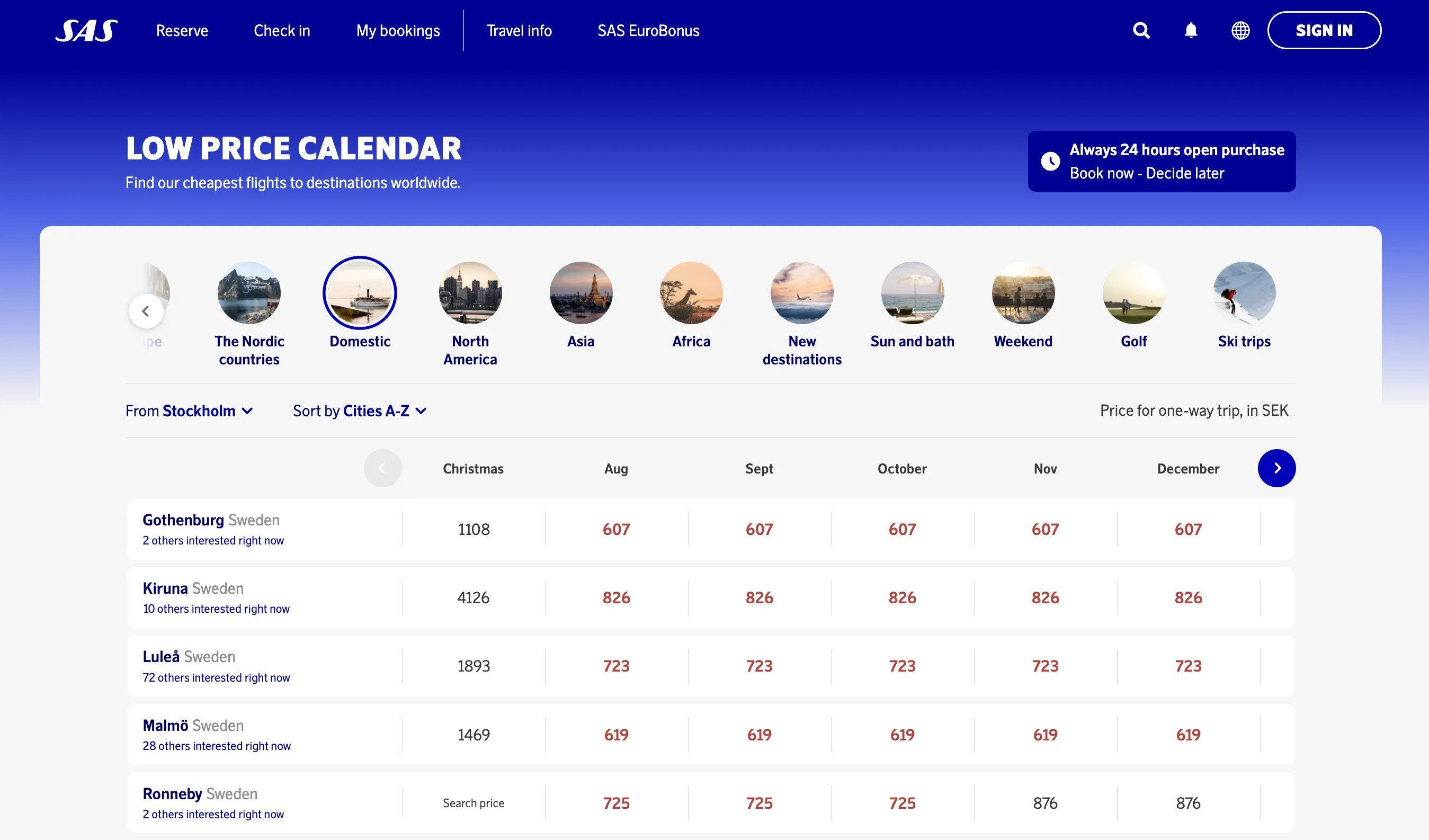Open the search magnifier icon

1141,30
